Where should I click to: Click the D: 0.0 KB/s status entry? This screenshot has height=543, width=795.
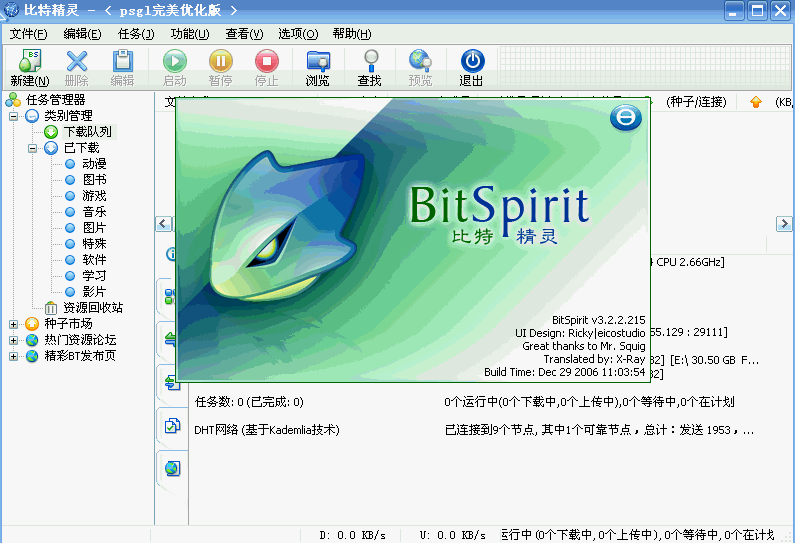(352, 535)
